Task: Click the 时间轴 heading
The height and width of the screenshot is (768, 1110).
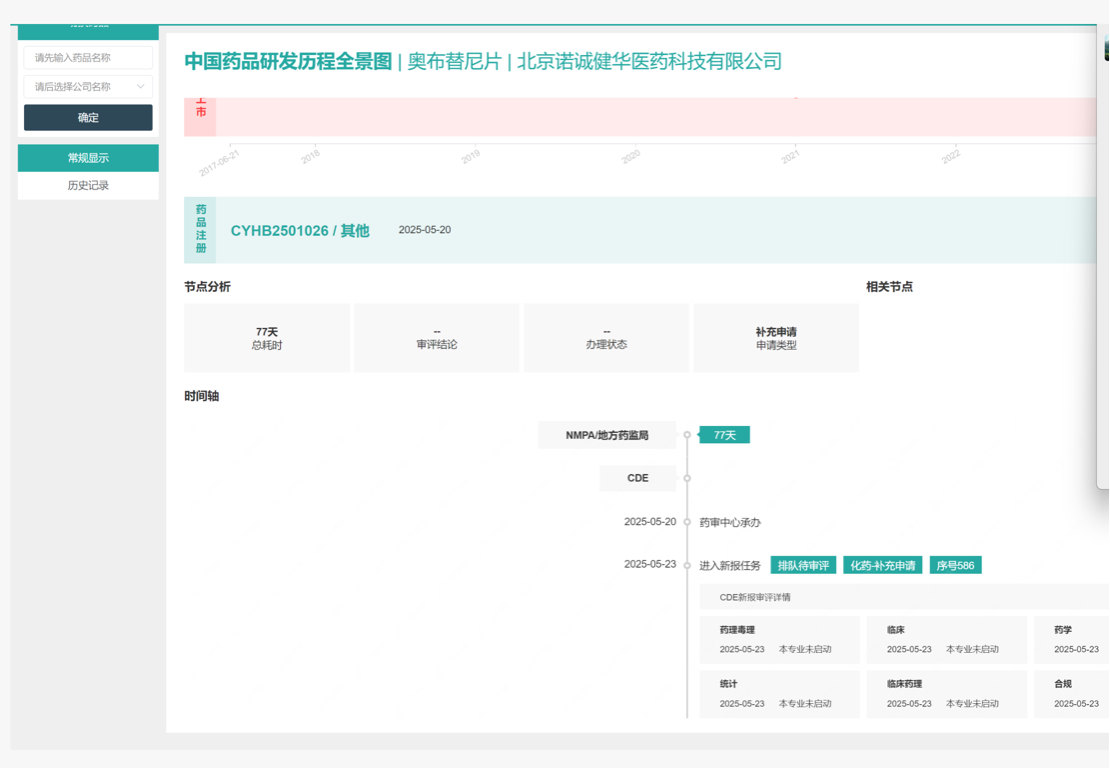Action: coord(202,396)
